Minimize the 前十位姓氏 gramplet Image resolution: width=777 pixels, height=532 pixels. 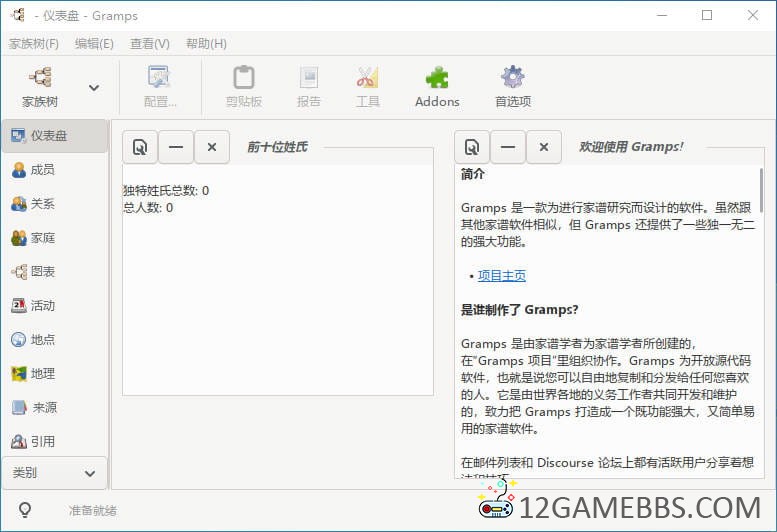click(x=176, y=147)
